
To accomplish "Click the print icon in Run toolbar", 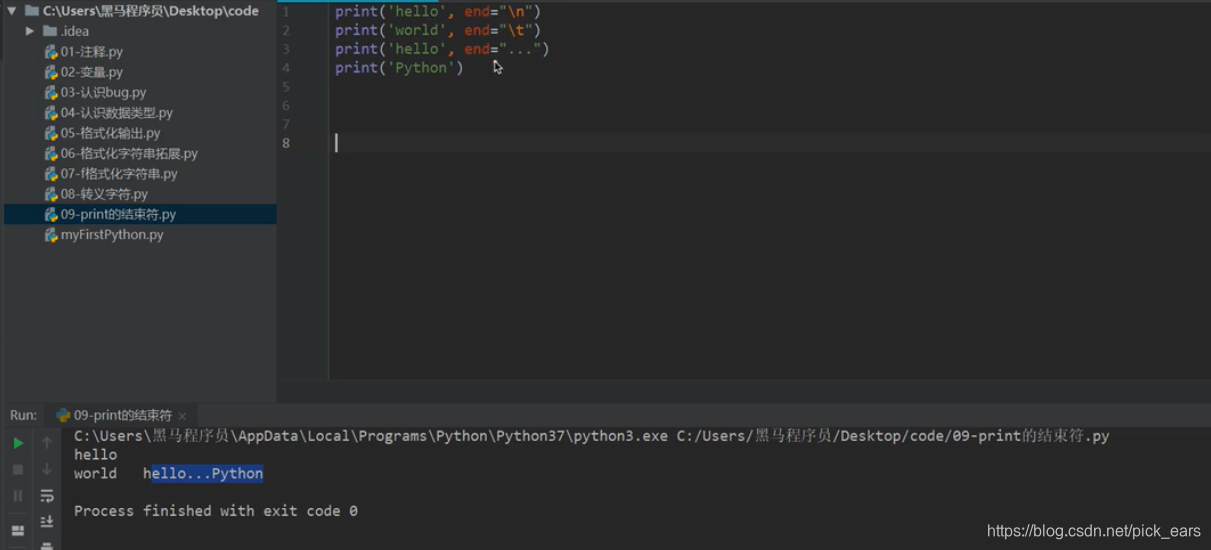I will (x=47, y=545).
